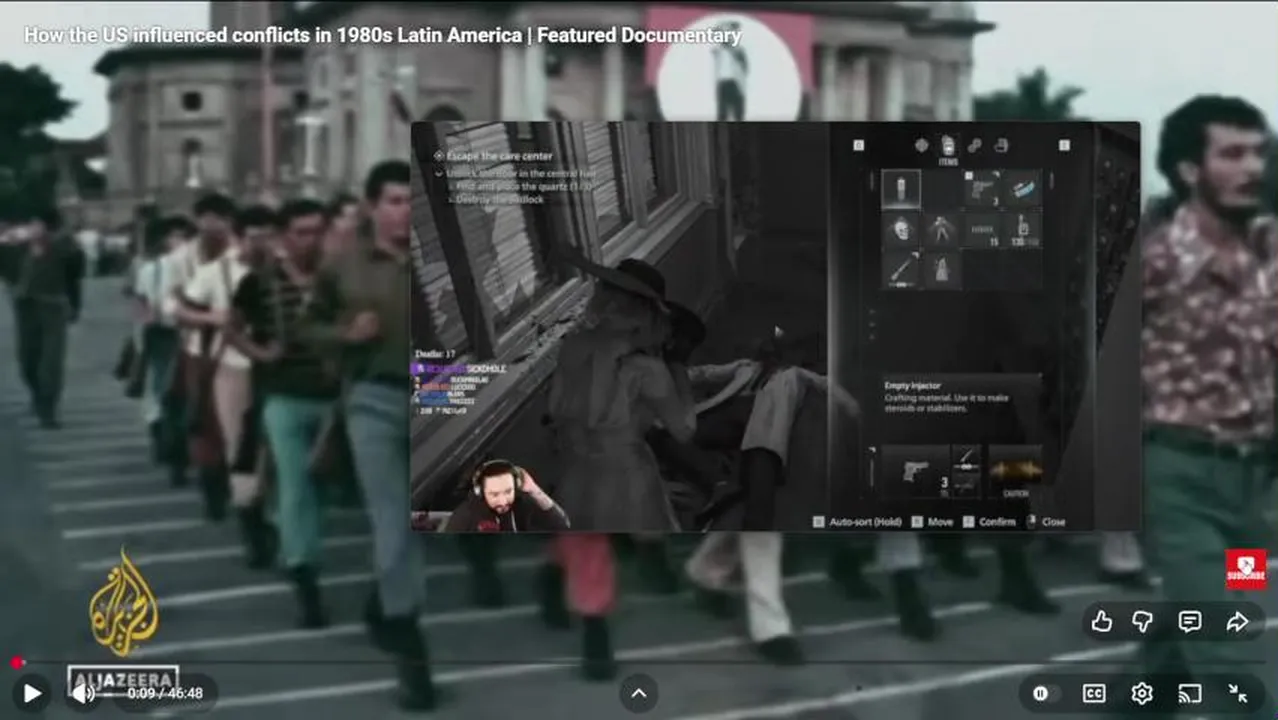
Task: Click the 0:09 / 46:48 time display
Action: click(x=165, y=693)
